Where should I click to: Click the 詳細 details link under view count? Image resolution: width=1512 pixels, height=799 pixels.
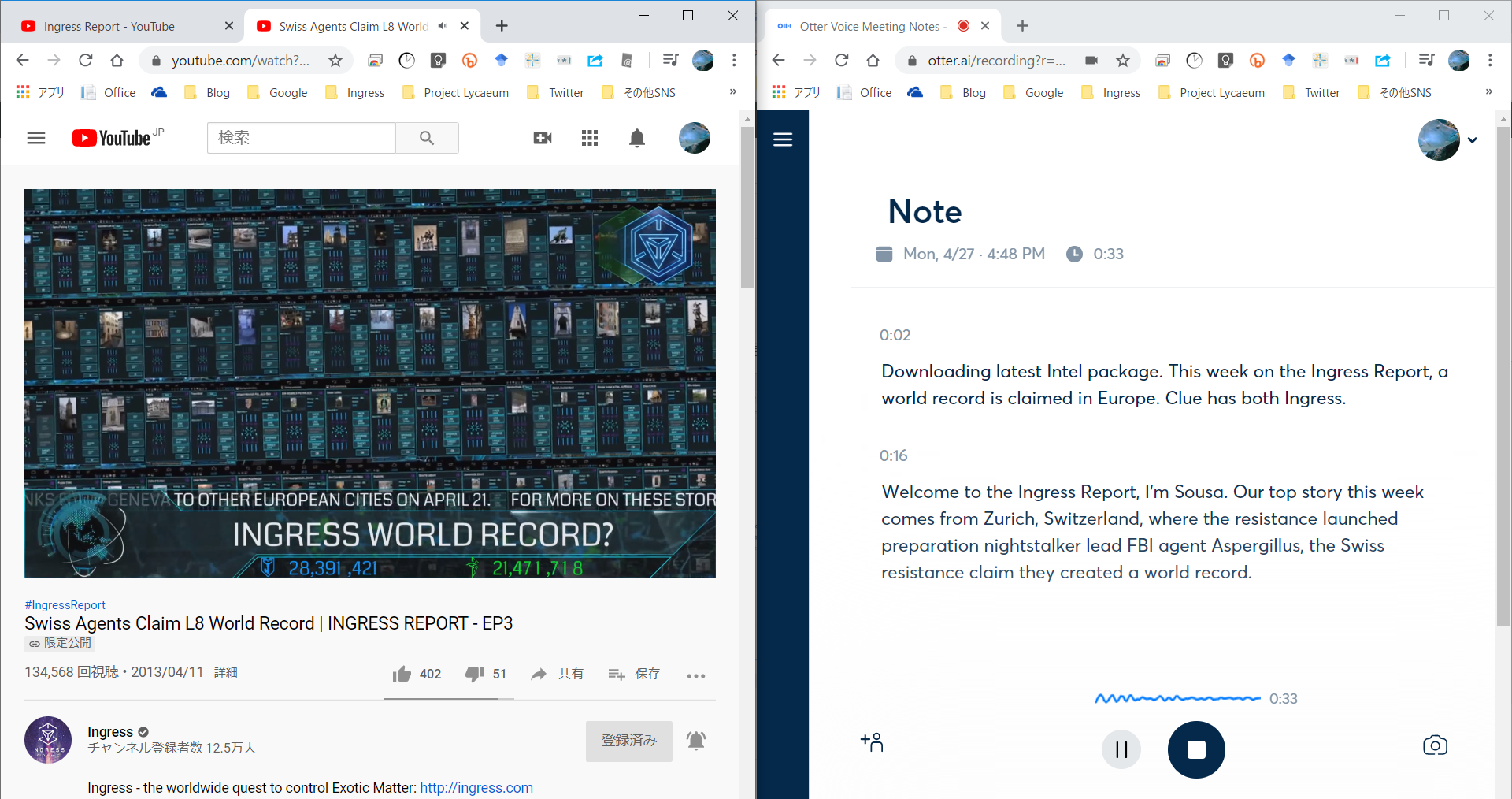(x=226, y=672)
